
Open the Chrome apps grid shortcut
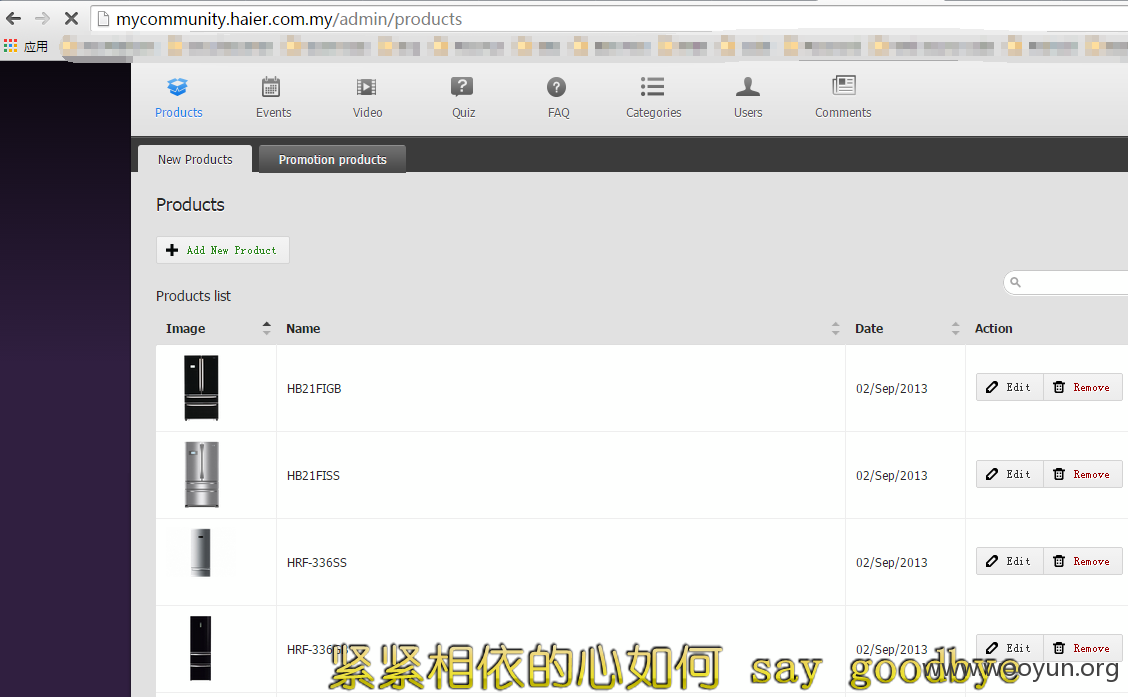[x=10, y=46]
